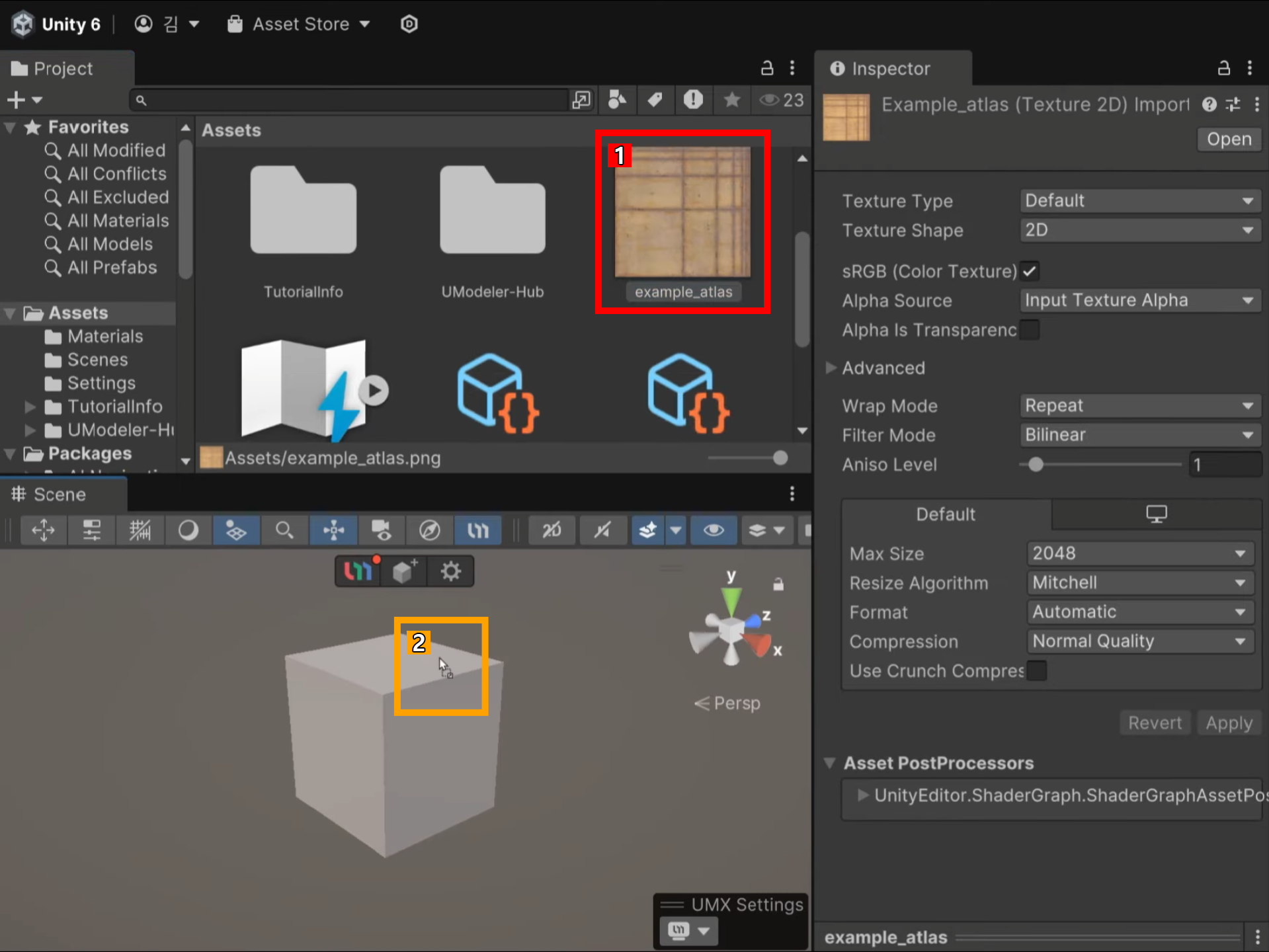This screenshot has height=952, width=1269.
Task: Expand the TutorialInfo folder in tree
Action: (x=30, y=407)
